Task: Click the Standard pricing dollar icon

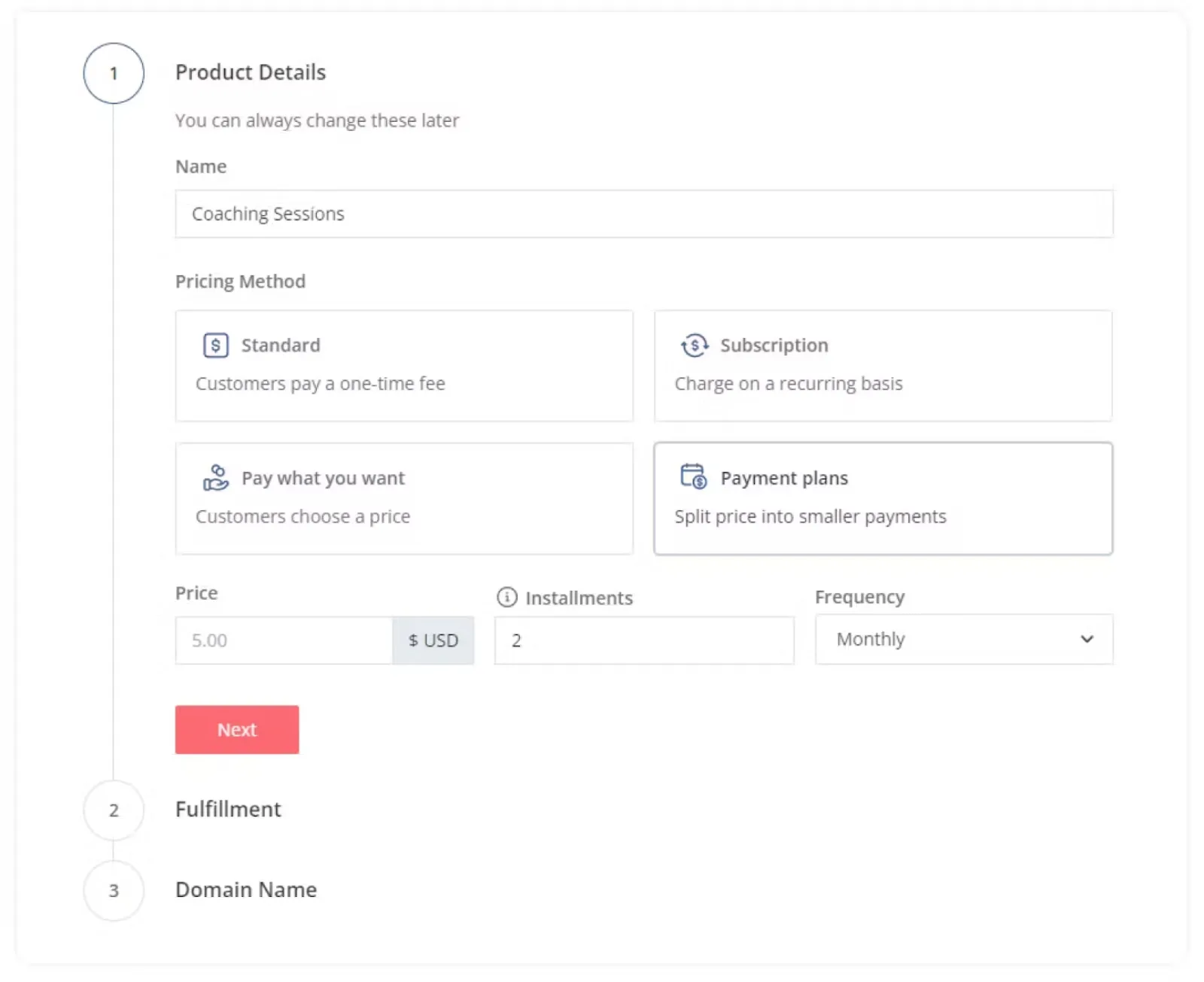Action: click(x=215, y=345)
